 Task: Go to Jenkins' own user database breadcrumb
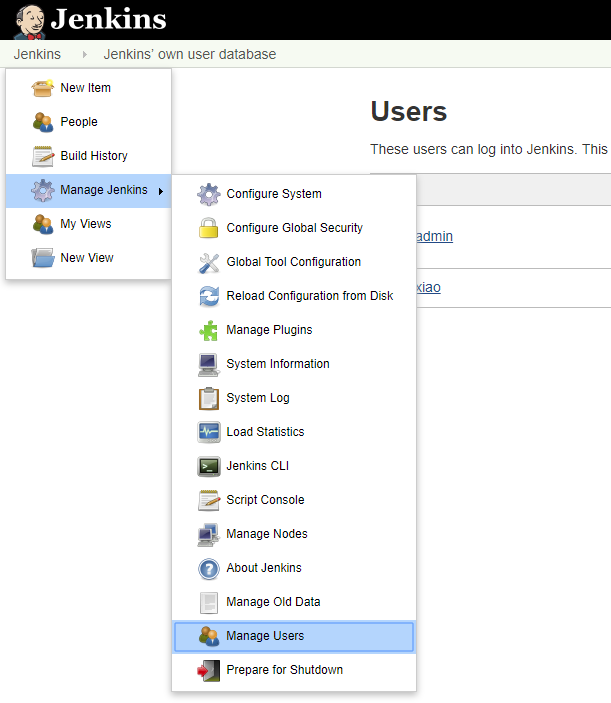189,54
